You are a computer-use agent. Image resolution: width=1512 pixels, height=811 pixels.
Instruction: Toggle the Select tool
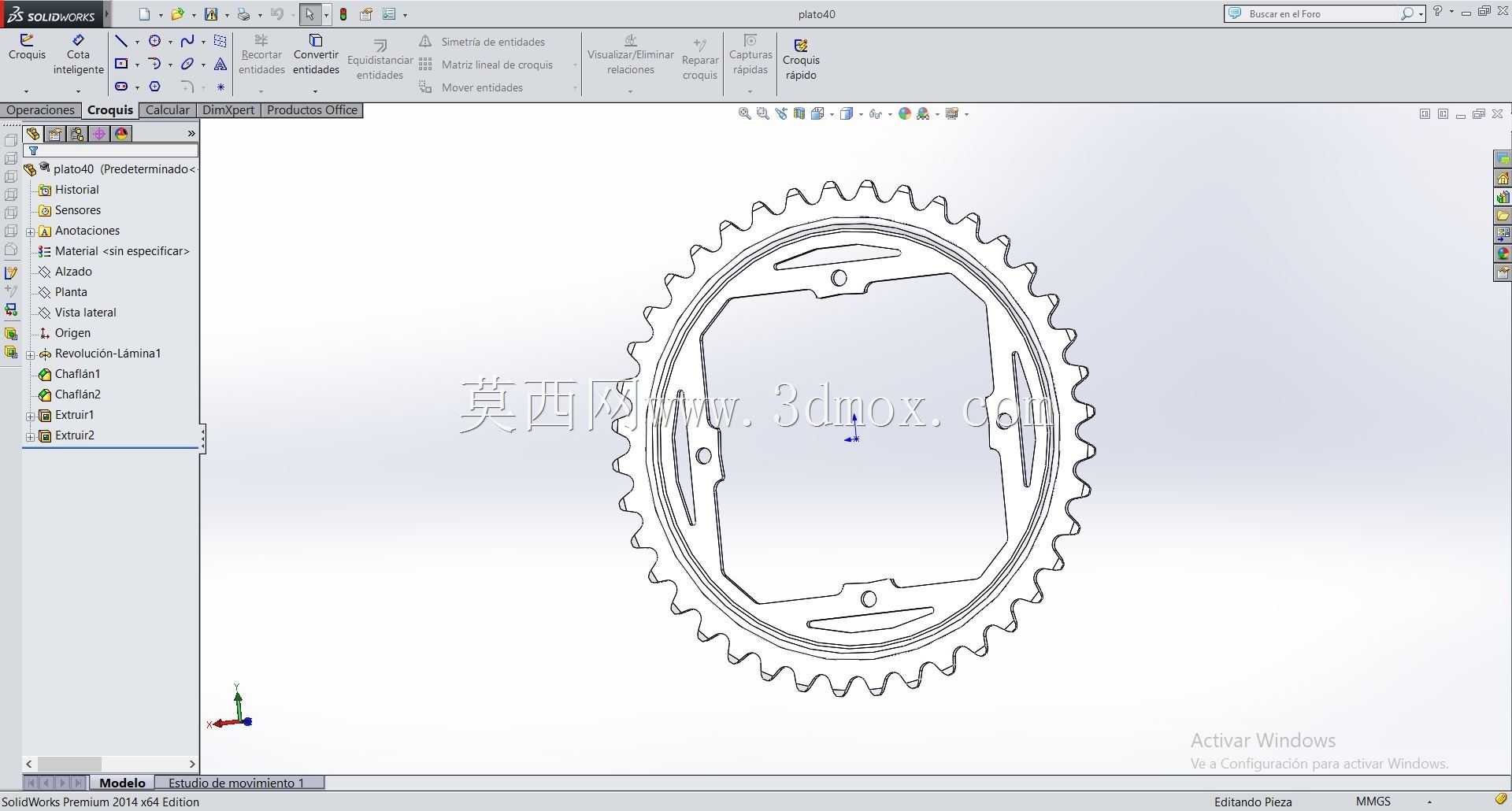coord(309,14)
